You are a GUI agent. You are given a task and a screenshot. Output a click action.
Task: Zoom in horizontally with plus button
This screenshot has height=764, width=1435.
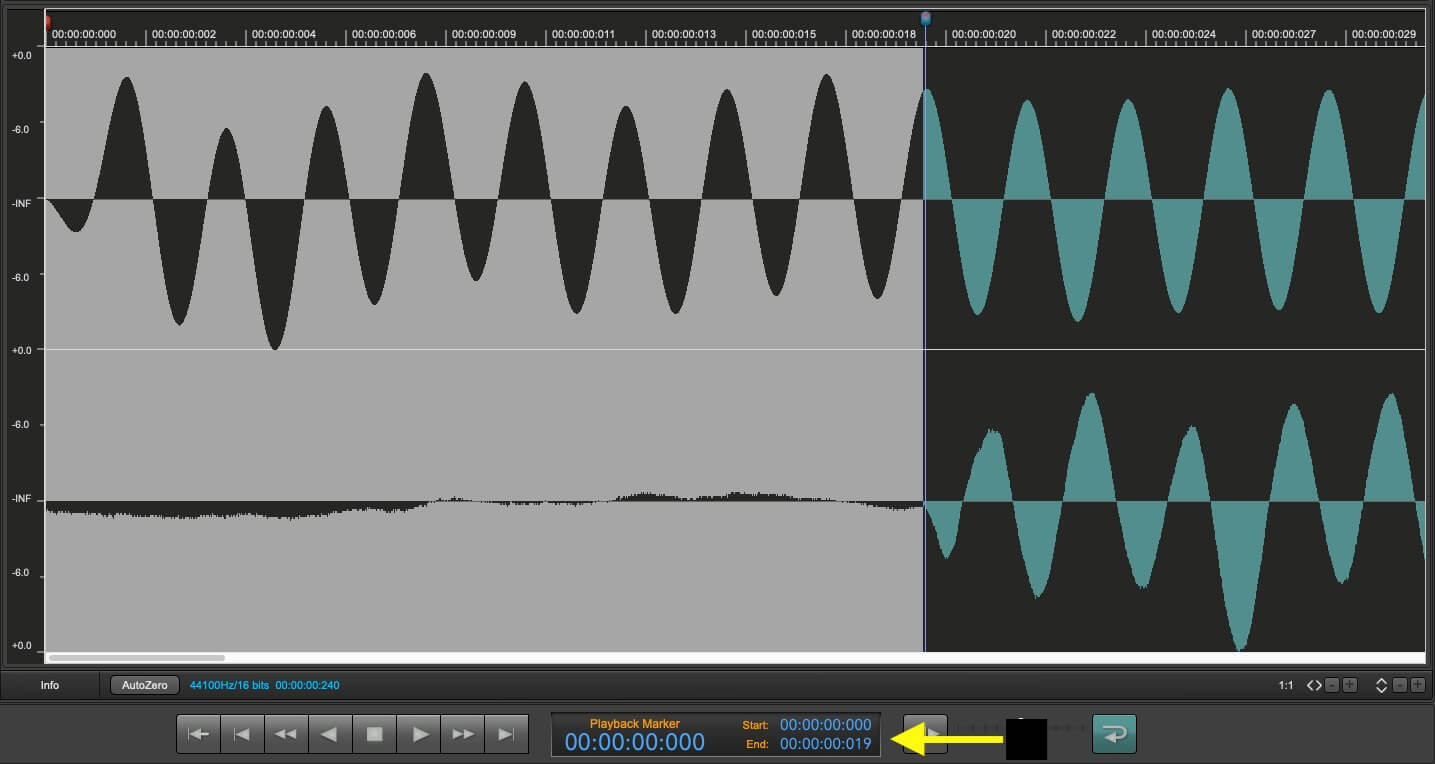click(1349, 685)
